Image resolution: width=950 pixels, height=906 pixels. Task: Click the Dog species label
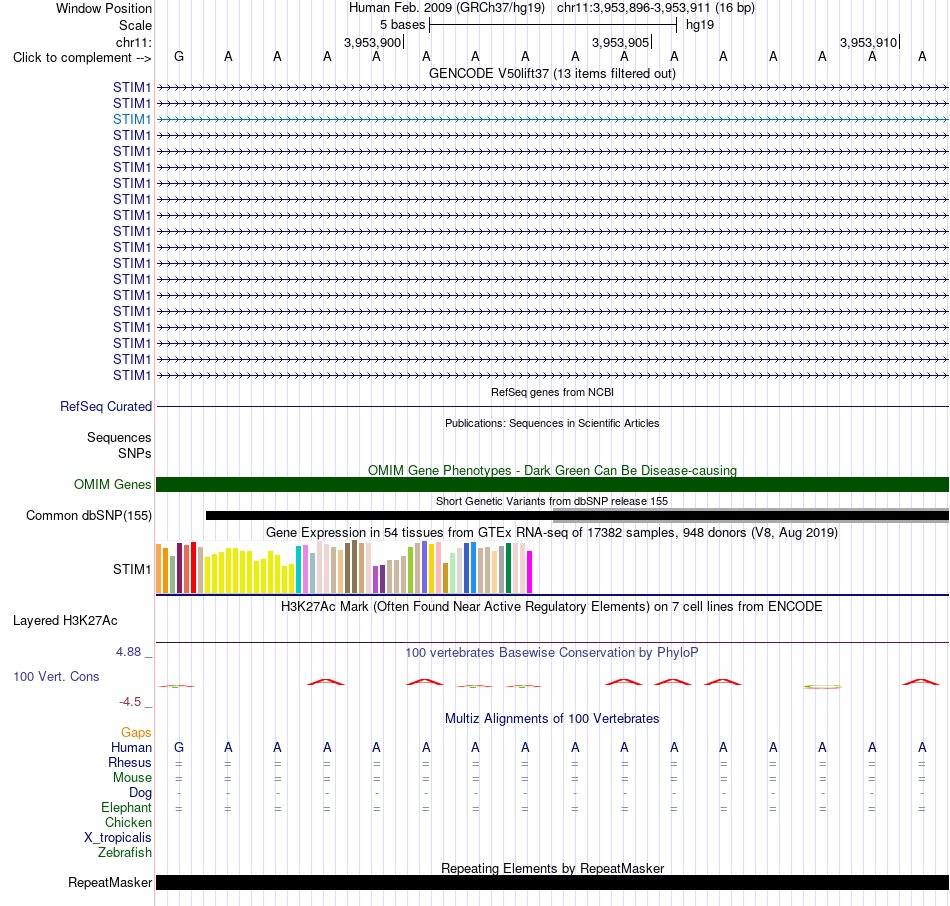(140, 793)
